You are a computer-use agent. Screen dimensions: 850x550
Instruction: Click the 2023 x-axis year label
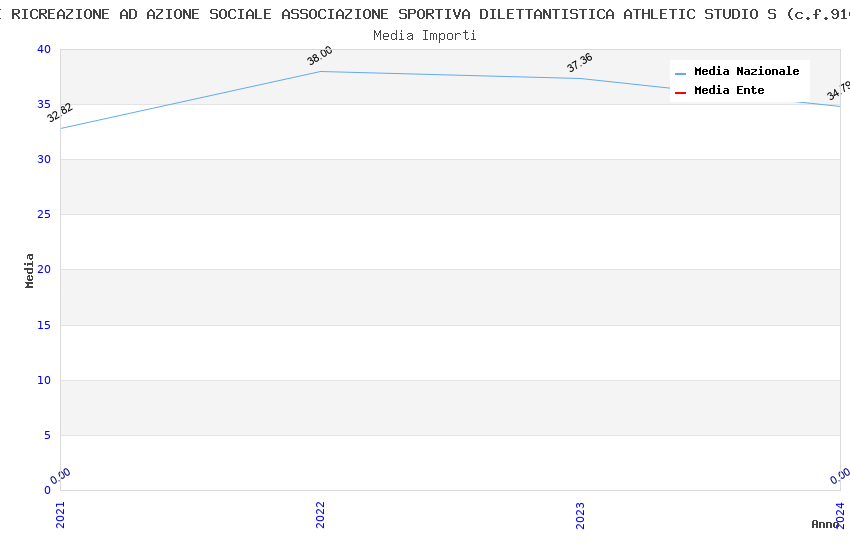tap(580, 514)
